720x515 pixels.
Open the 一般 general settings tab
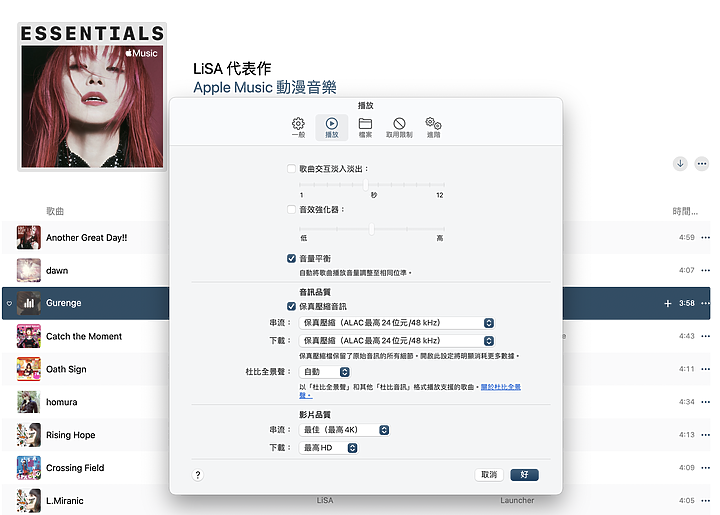point(298,127)
